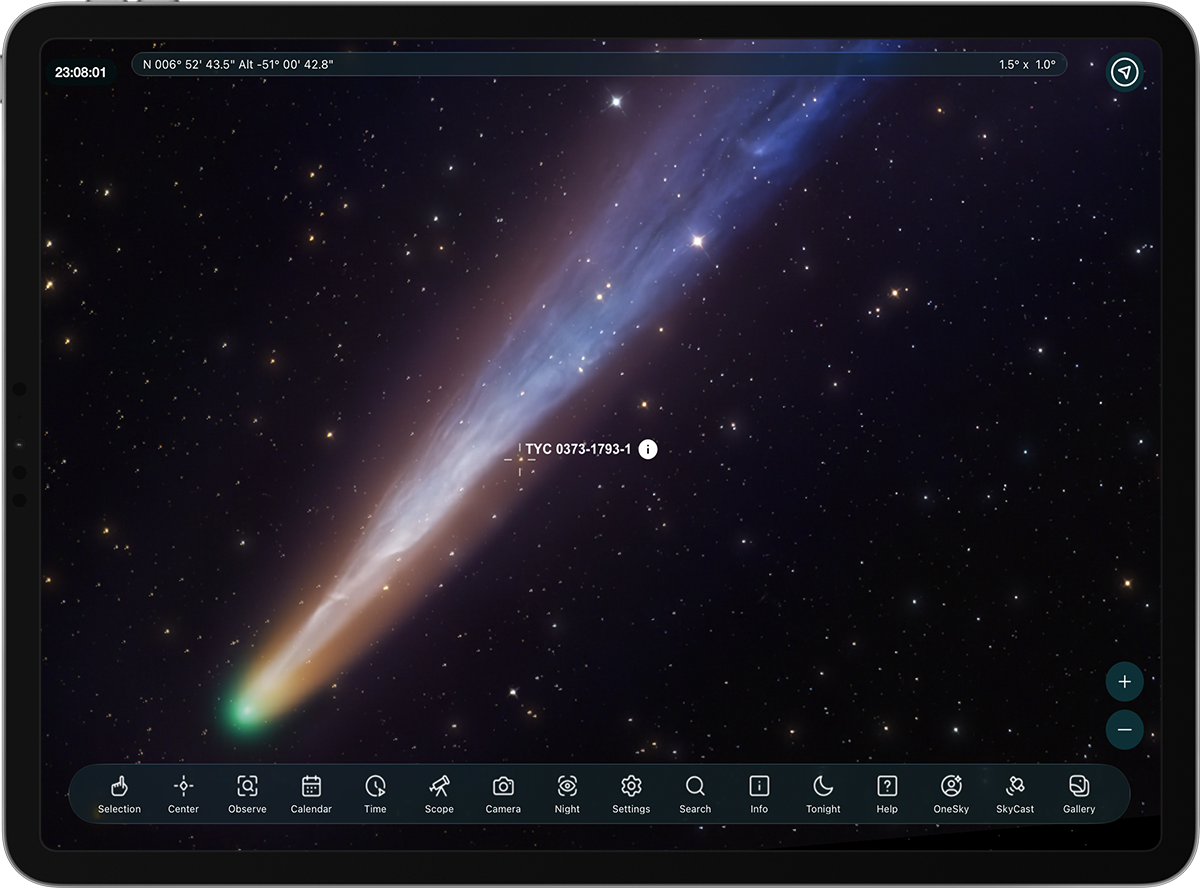Launch SkyCast from toolbar
This screenshot has height=888, width=1200.
click(1015, 794)
